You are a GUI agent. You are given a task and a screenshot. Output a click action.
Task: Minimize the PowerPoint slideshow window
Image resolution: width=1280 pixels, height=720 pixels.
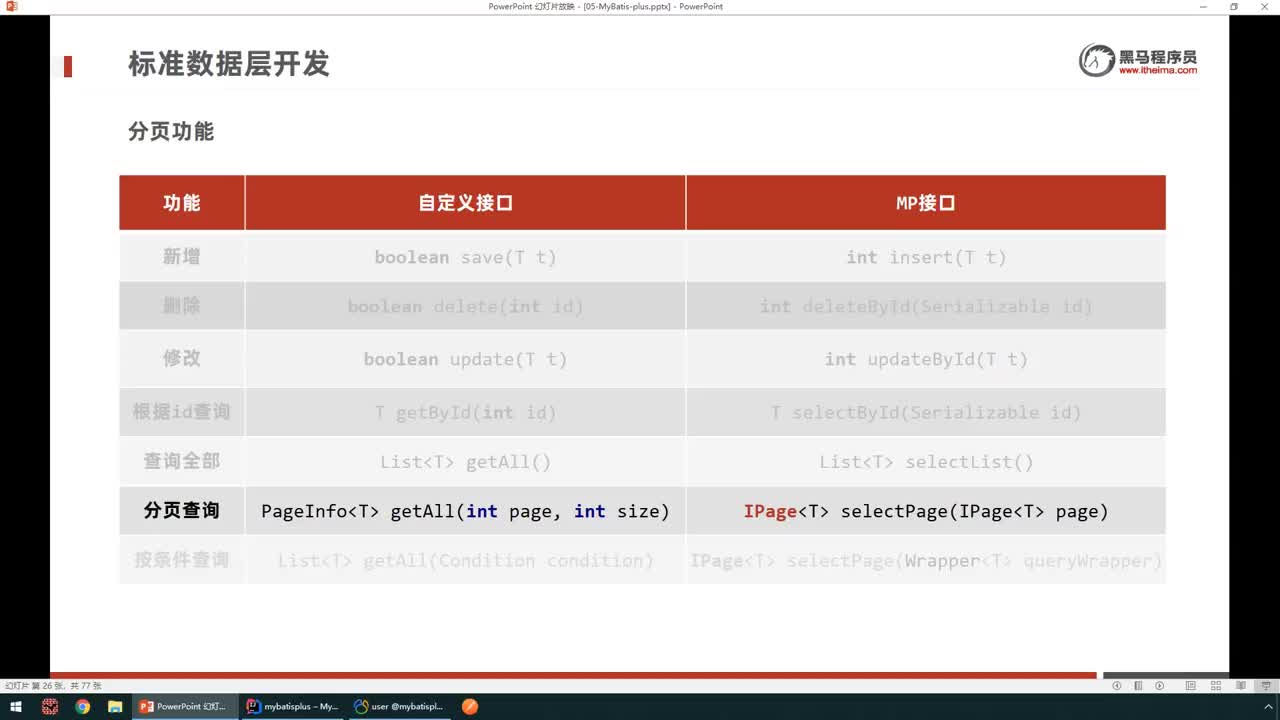click(x=1203, y=6)
